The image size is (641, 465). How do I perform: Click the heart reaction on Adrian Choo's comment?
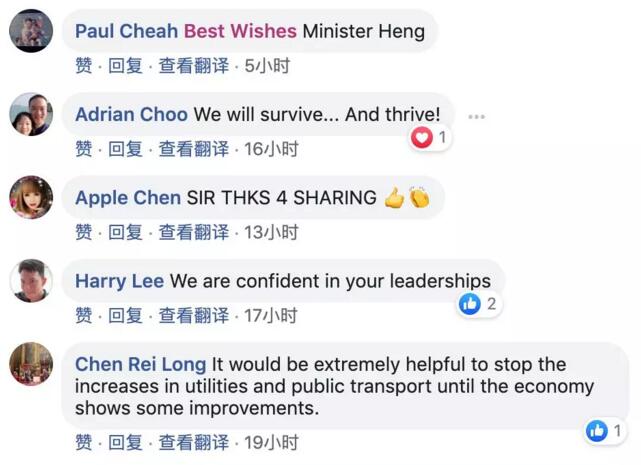pos(422,138)
